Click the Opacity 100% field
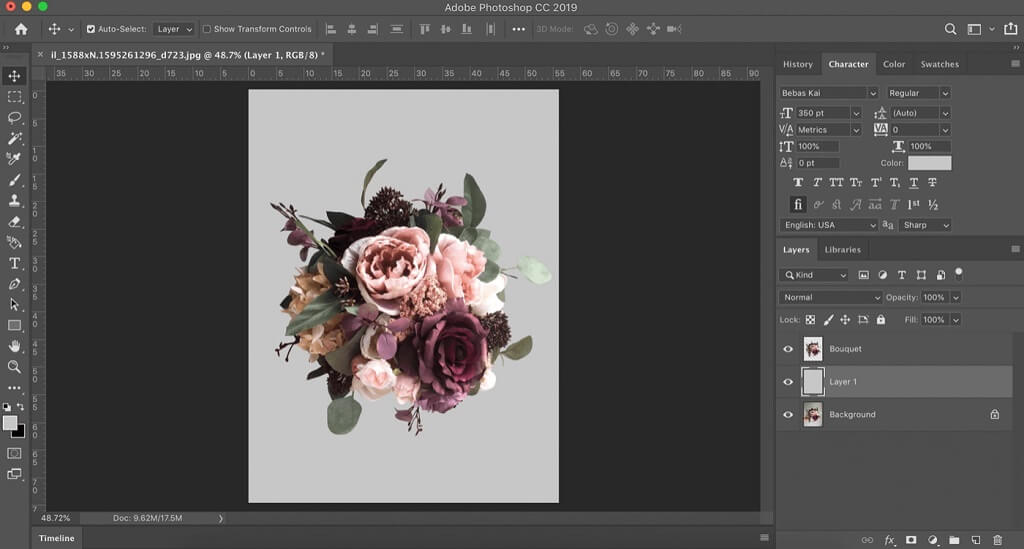The image size is (1024, 549). [x=934, y=297]
